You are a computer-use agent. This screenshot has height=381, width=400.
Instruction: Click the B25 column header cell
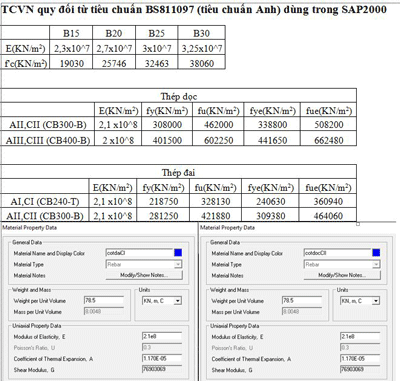click(156, 33)
